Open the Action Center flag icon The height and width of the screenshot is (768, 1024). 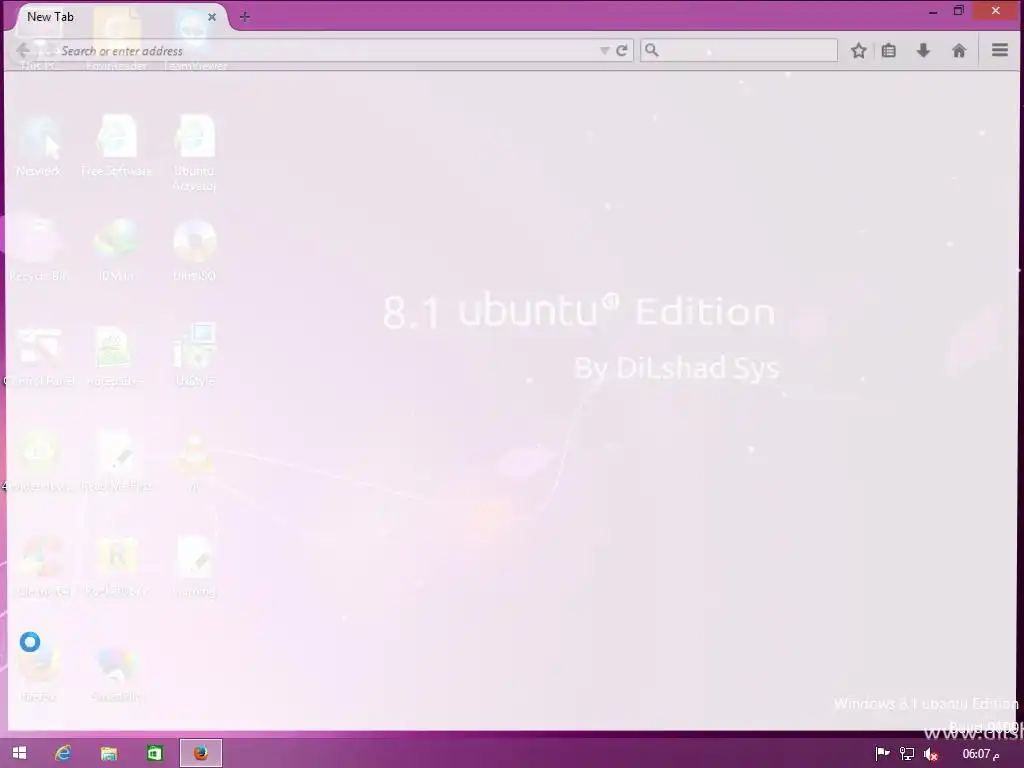pos(882,754)
